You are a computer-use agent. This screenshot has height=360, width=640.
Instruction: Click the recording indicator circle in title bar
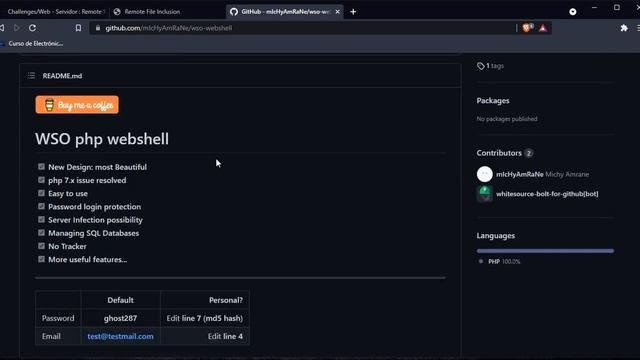pos(573,12)
